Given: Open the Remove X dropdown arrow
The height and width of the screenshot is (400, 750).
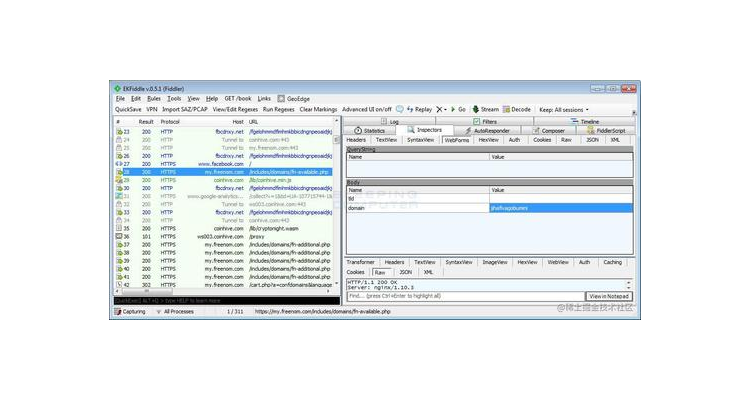Looking at the screenshot, I should coord(445,110).
